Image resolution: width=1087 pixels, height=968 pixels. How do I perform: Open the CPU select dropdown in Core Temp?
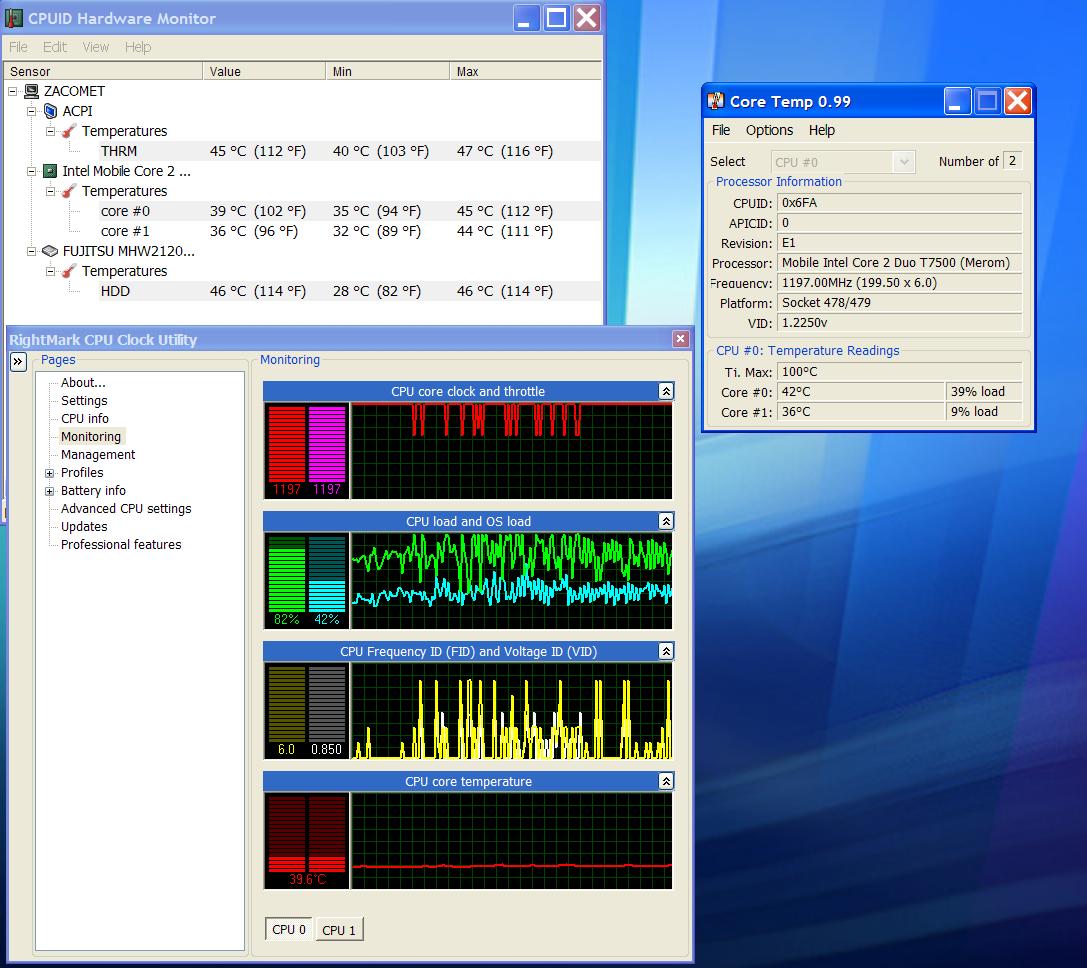pos(903,162)
